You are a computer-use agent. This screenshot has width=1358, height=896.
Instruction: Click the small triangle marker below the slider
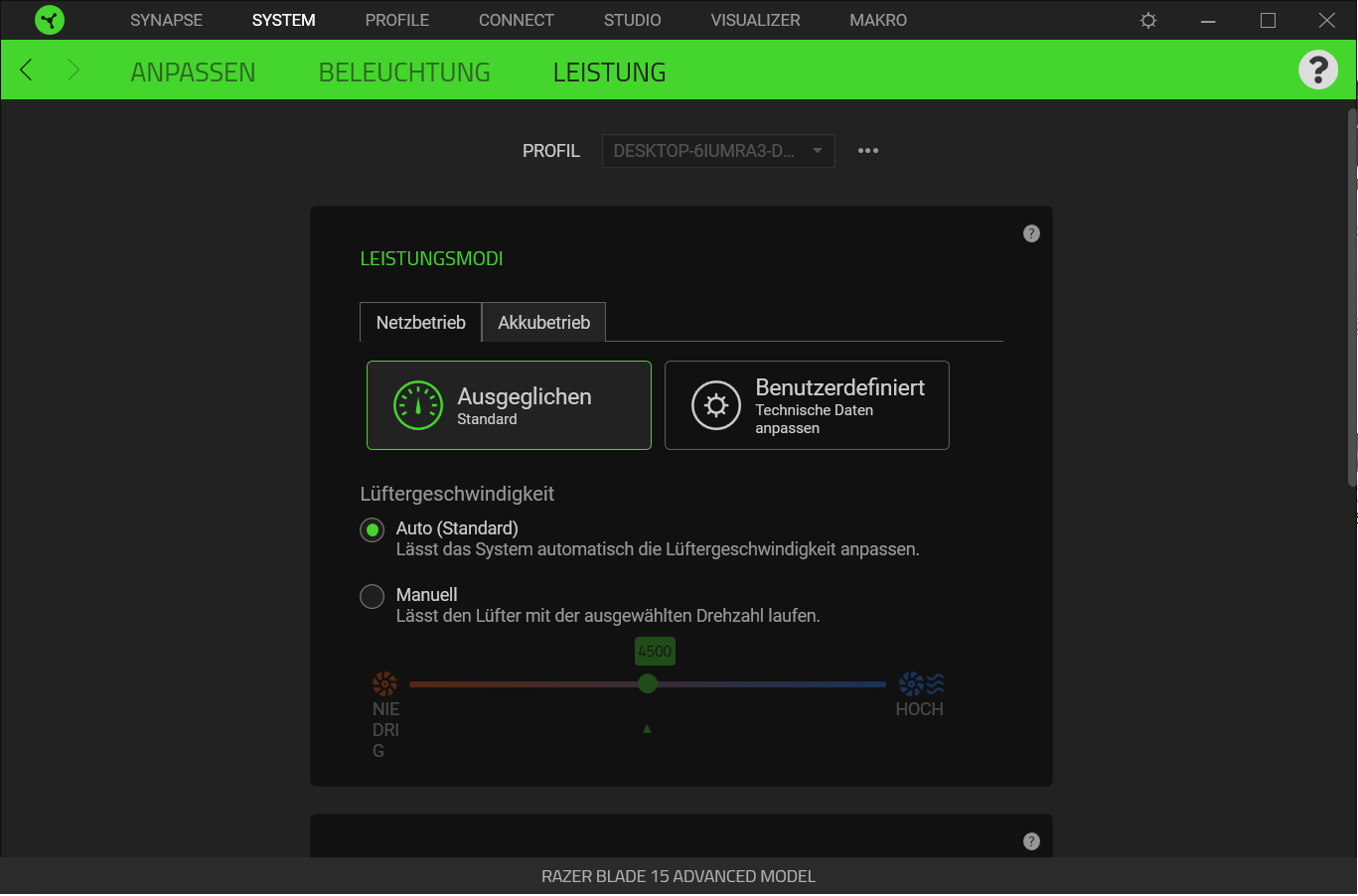tap(647, 729)
